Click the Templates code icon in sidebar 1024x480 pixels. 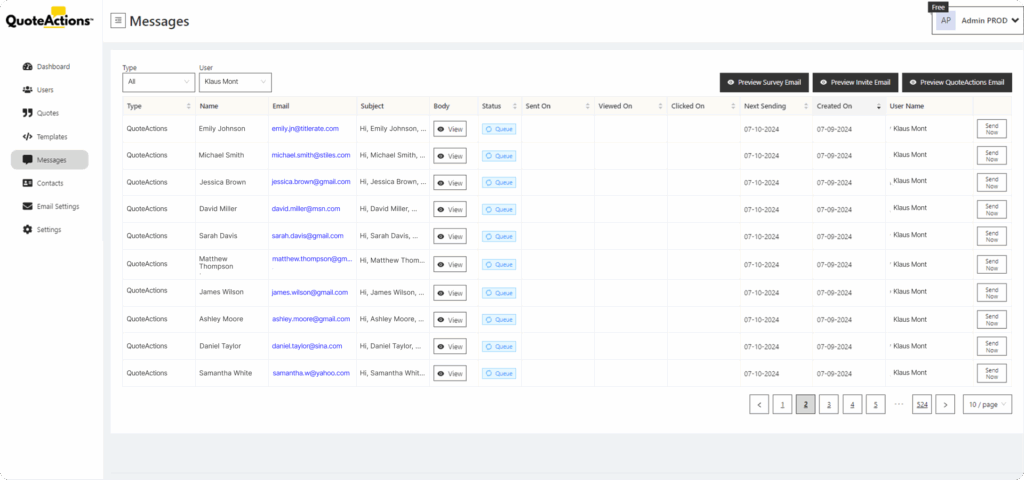[x=27, y=137]
